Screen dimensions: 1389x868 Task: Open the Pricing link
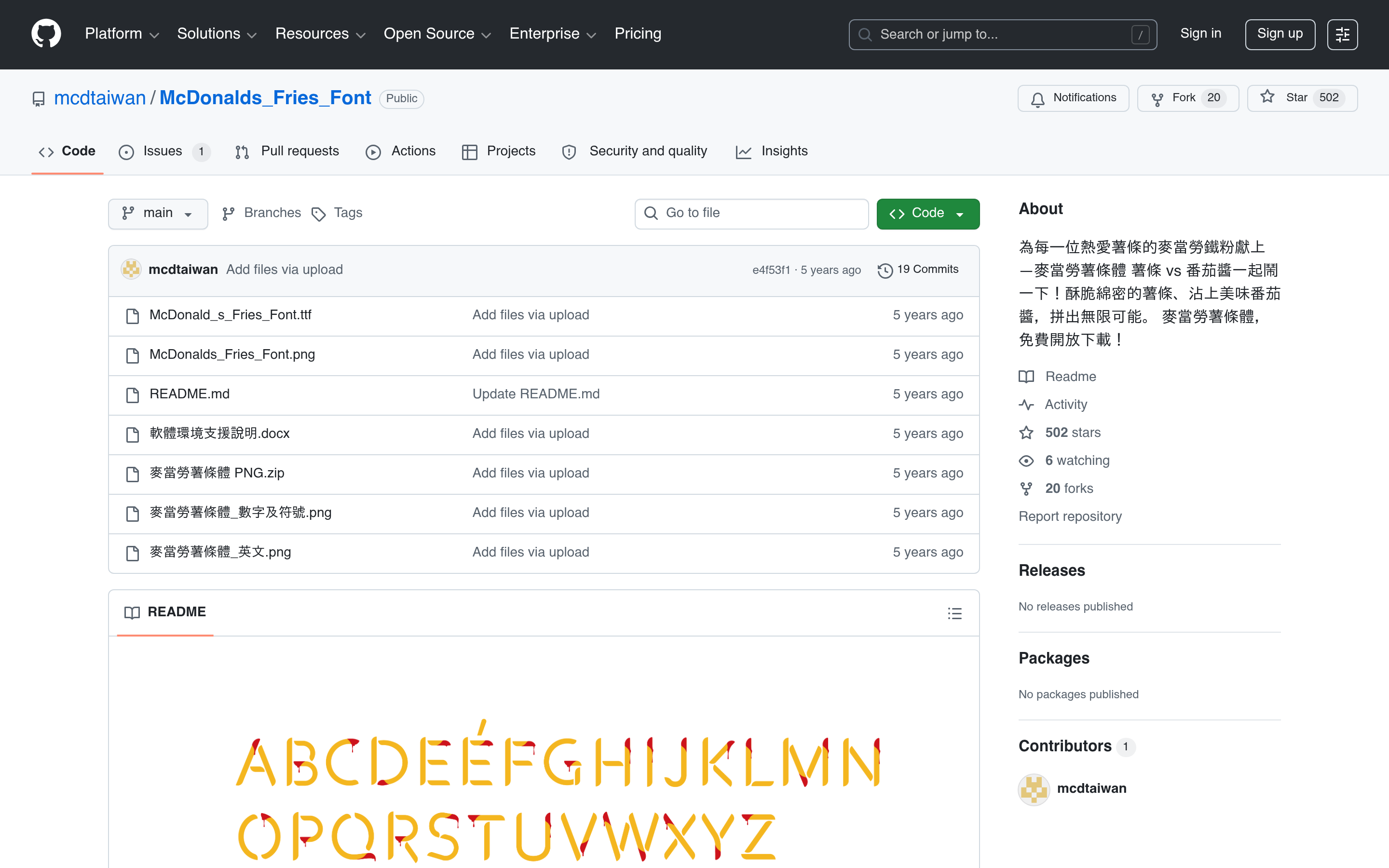tap(638, 34)
